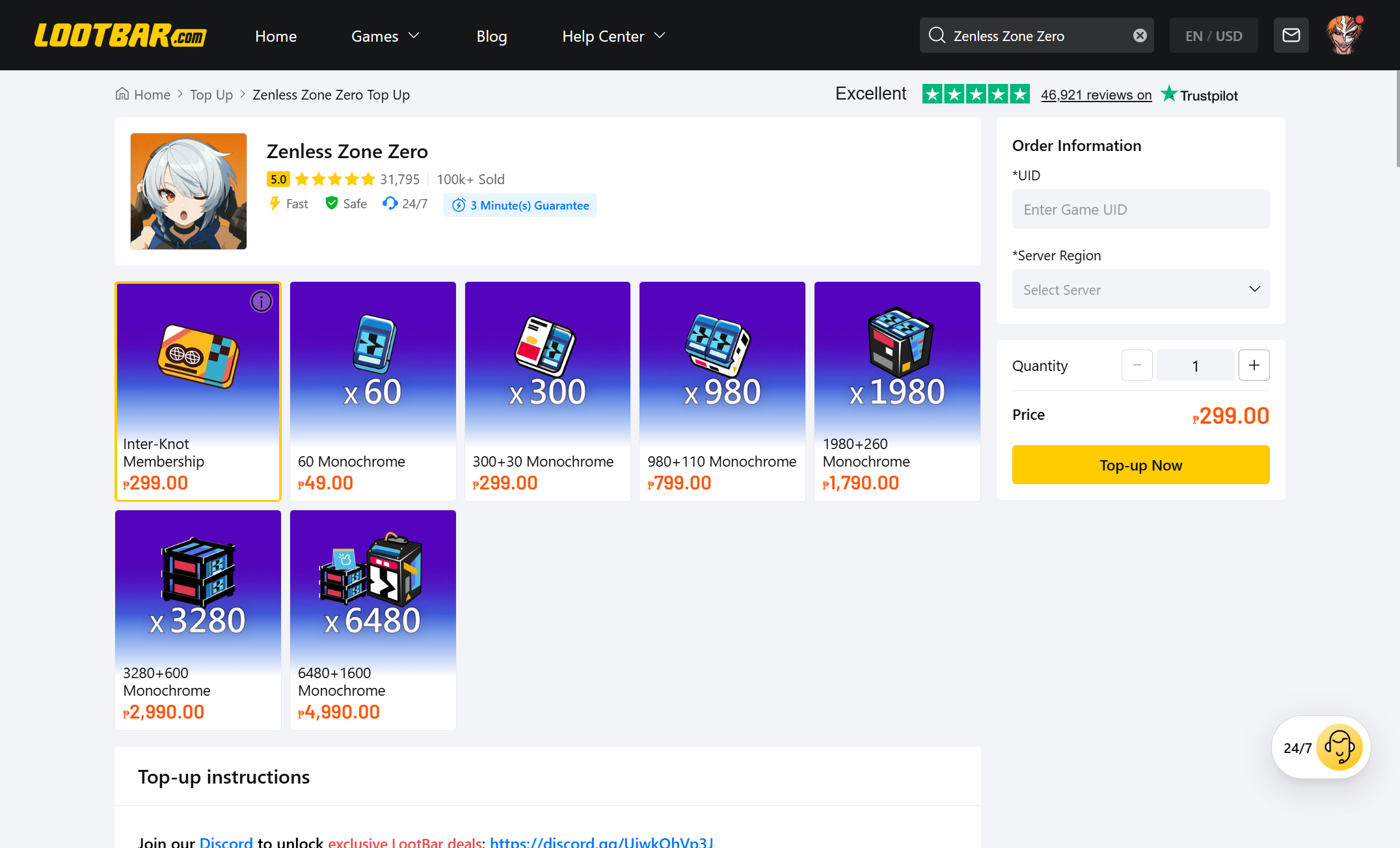Image resolution: width=1400 pixels, height=848 pixels.
Task: Click the Top-up instructions heading
Action: coord(224,776)
